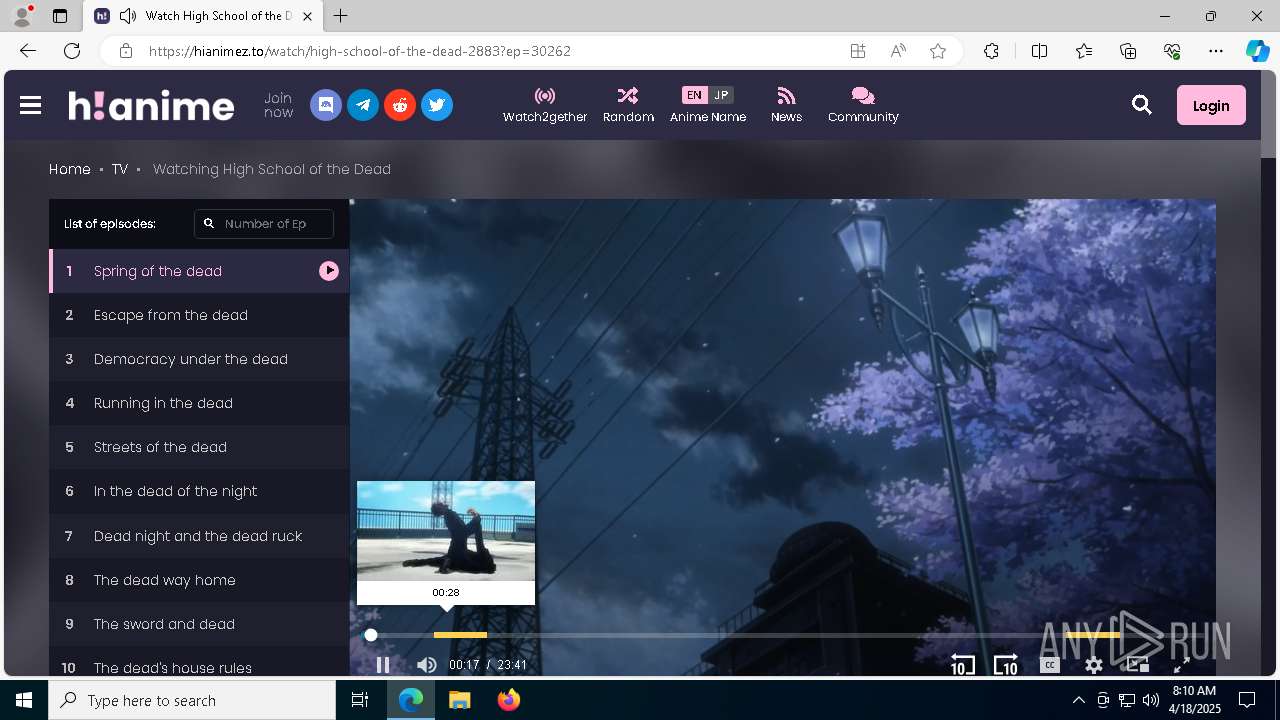Play episode 3 Democracy under the dead
Image resolution: width=1280 pixels, height=720 pixels.
pos(199,359)
